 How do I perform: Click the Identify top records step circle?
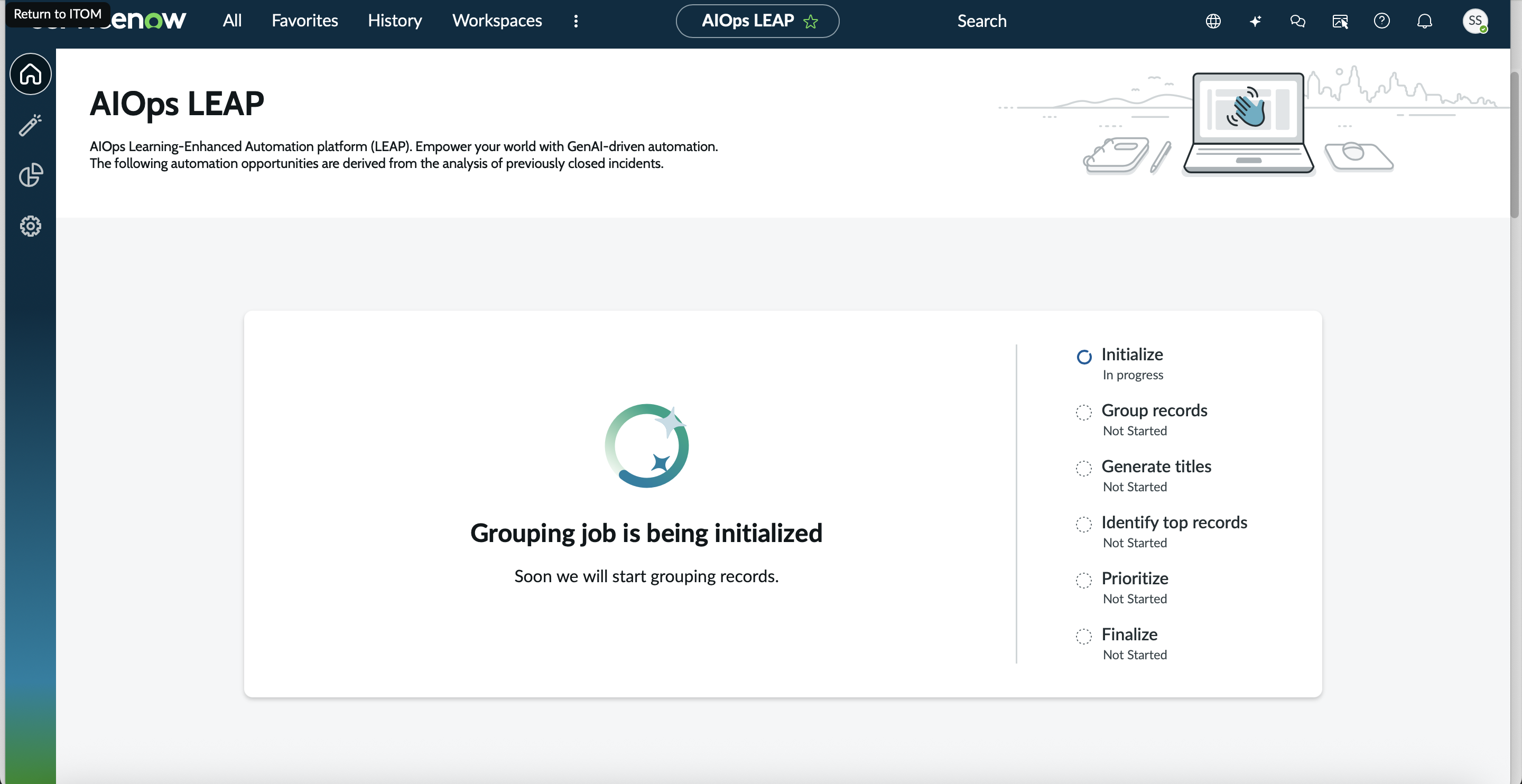[1083, 525]
